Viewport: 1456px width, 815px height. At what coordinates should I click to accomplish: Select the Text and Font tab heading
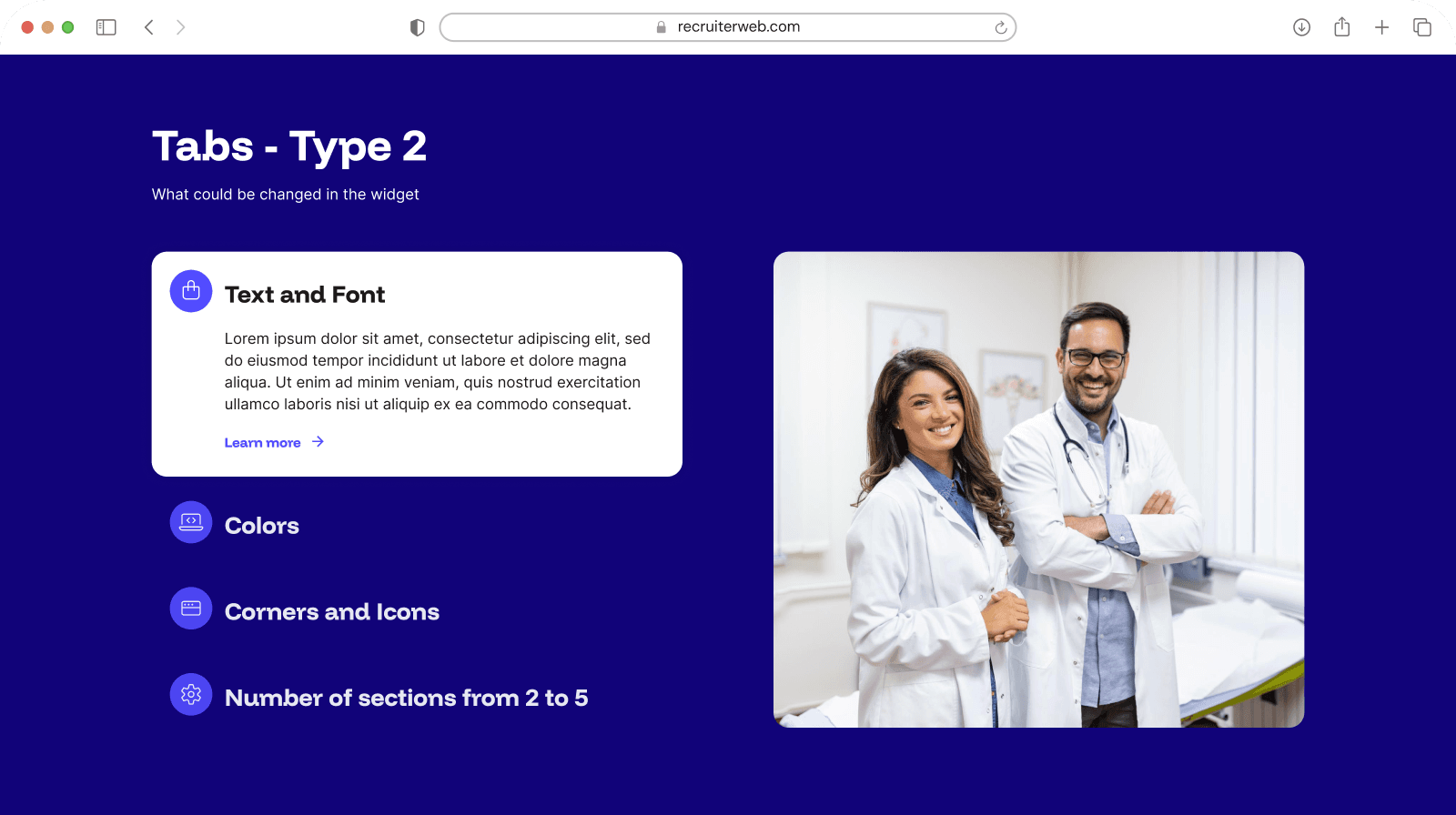[x=305, y=295]
